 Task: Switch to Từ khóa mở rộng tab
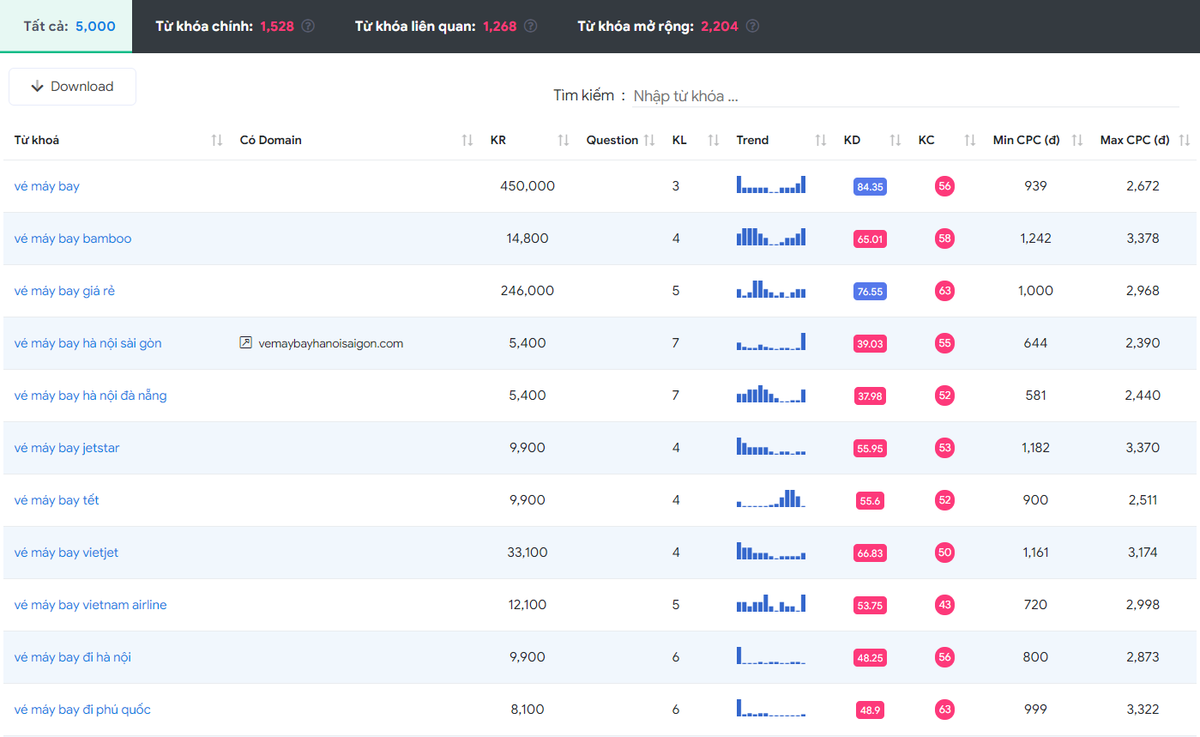click(x=657, y=26)
